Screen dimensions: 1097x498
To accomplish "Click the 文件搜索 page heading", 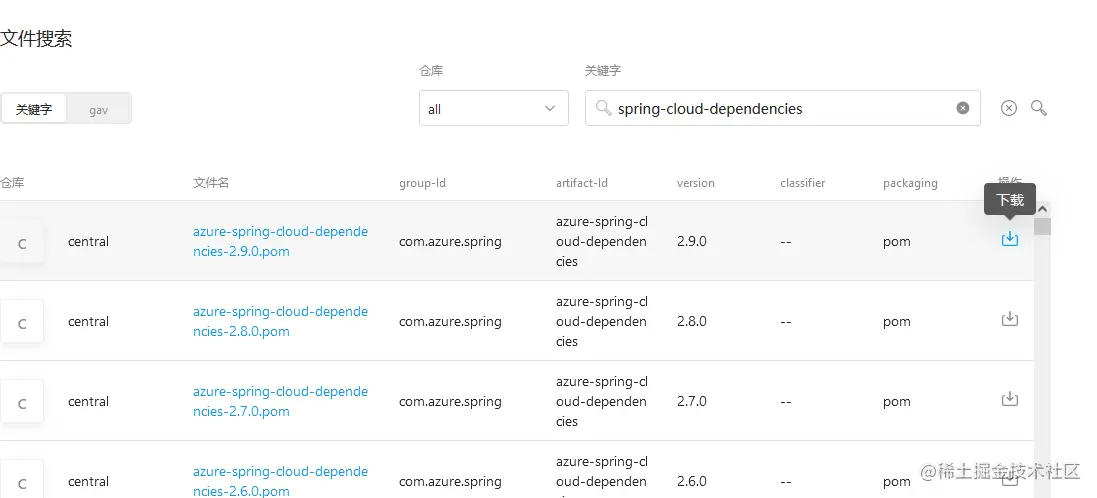I will coord(36,38).
